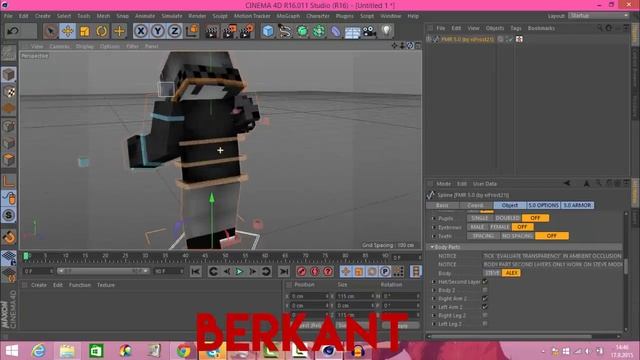
Task: Set Pupils to SINGLE
Action: [x=479, y=218]
